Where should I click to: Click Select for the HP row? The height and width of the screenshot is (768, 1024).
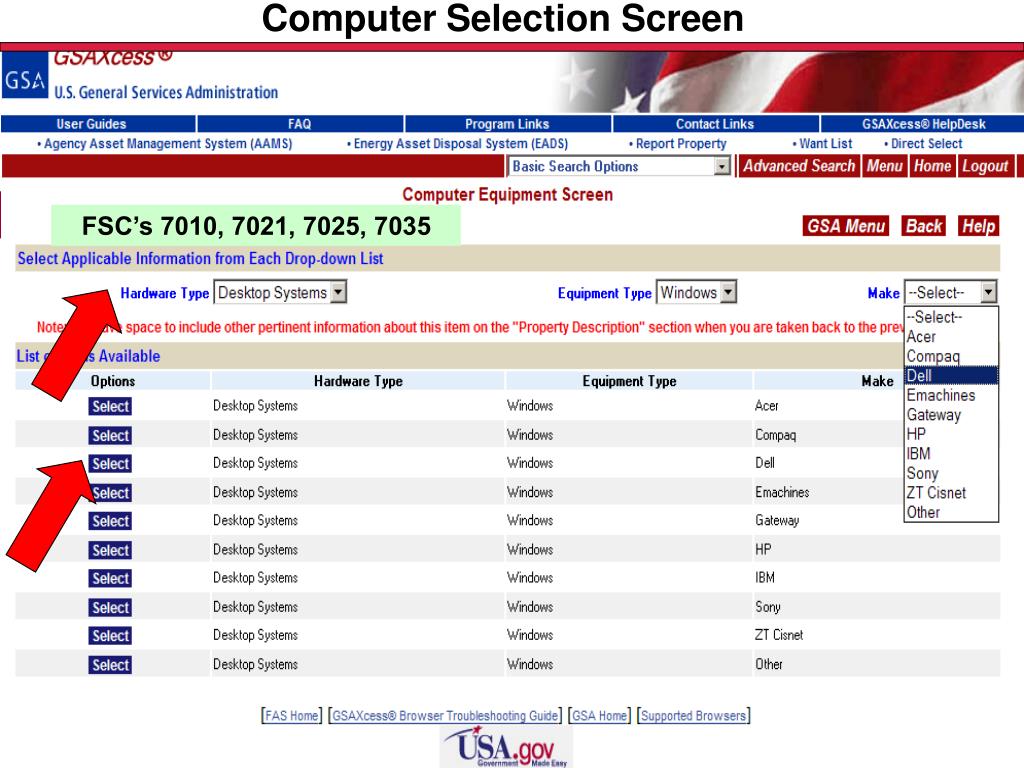(x=110, y=551)
